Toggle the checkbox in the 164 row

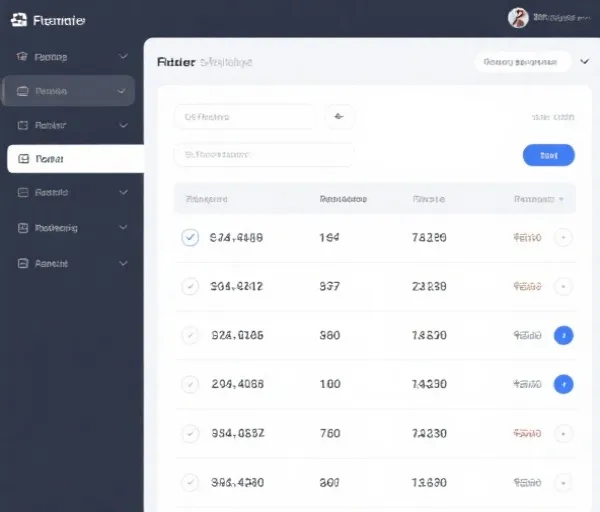coord(190,237)
